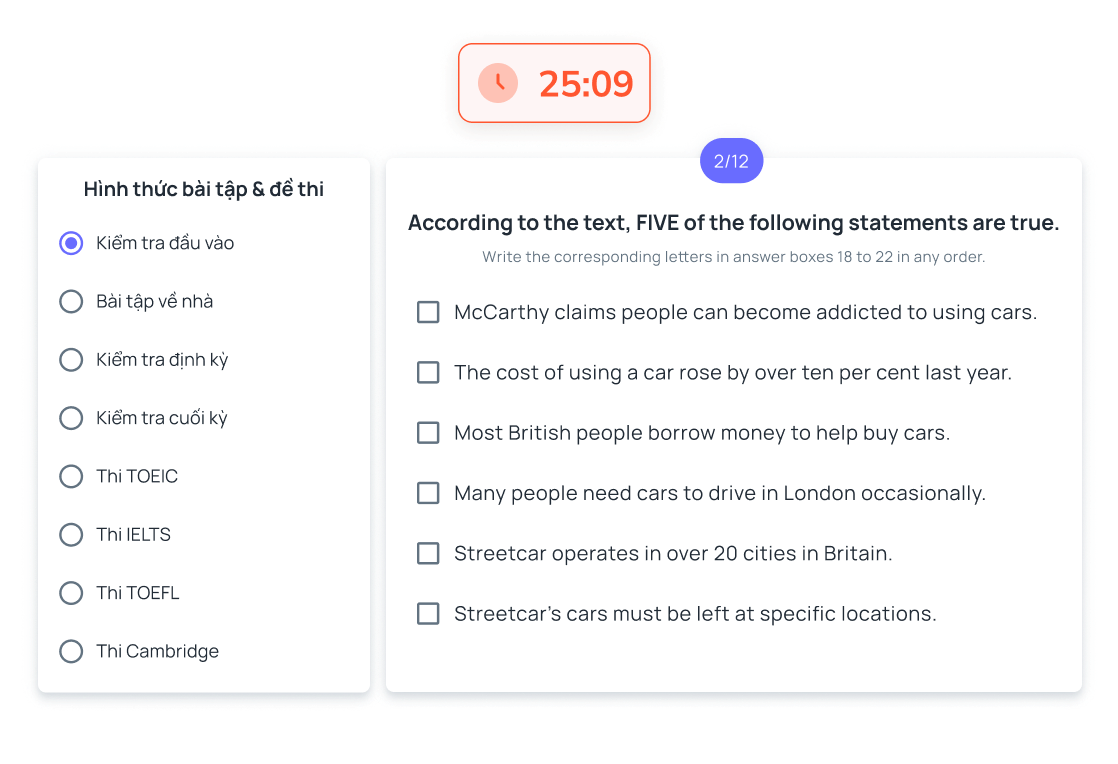Click the FIVE statements are true question heading
1118x764 pixels.
(733, 223)
